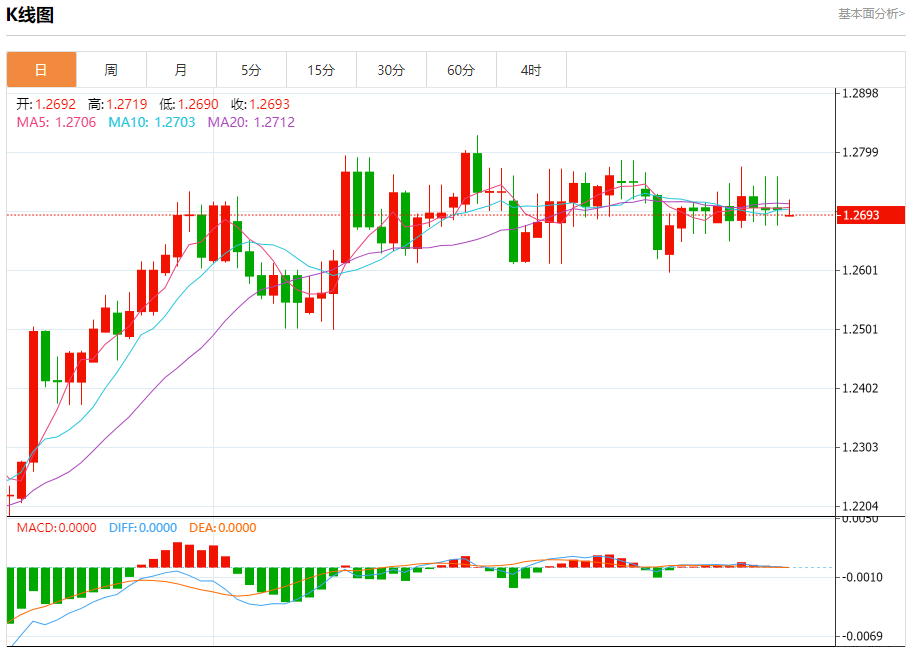Click the MA20: 1.2712 indicator label

(252, 122)
